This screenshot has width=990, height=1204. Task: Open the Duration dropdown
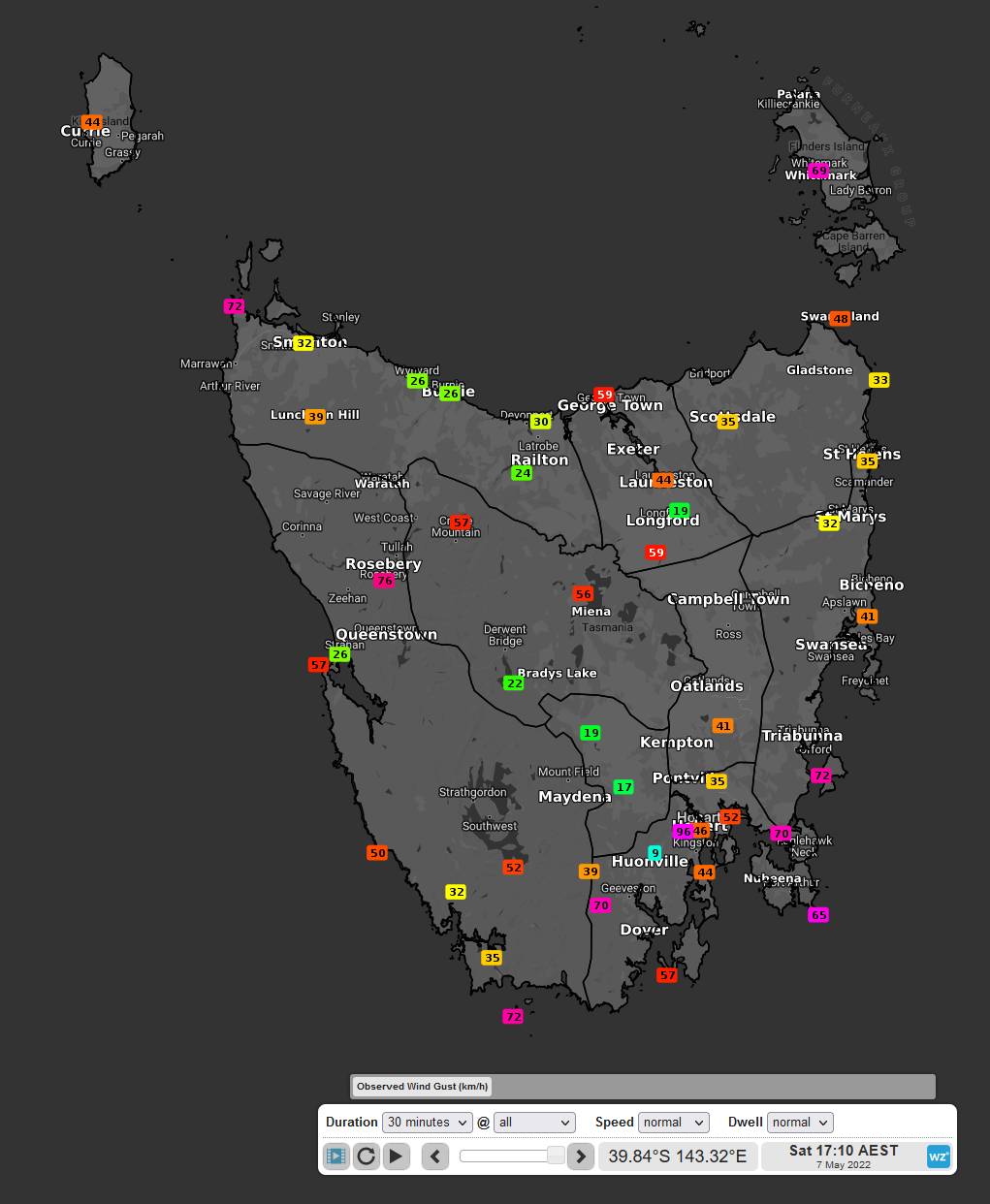tap(427, 1122)
